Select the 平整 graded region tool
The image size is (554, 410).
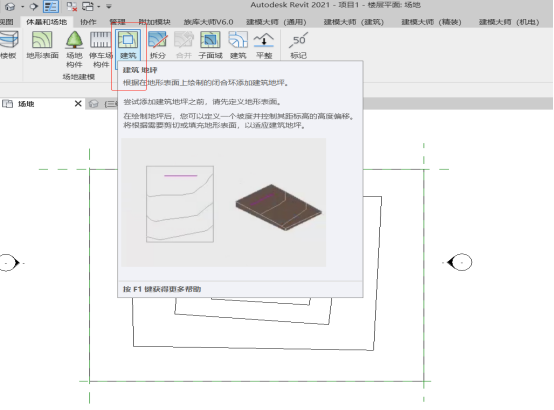pyautogui.click(x=264, y=45)
